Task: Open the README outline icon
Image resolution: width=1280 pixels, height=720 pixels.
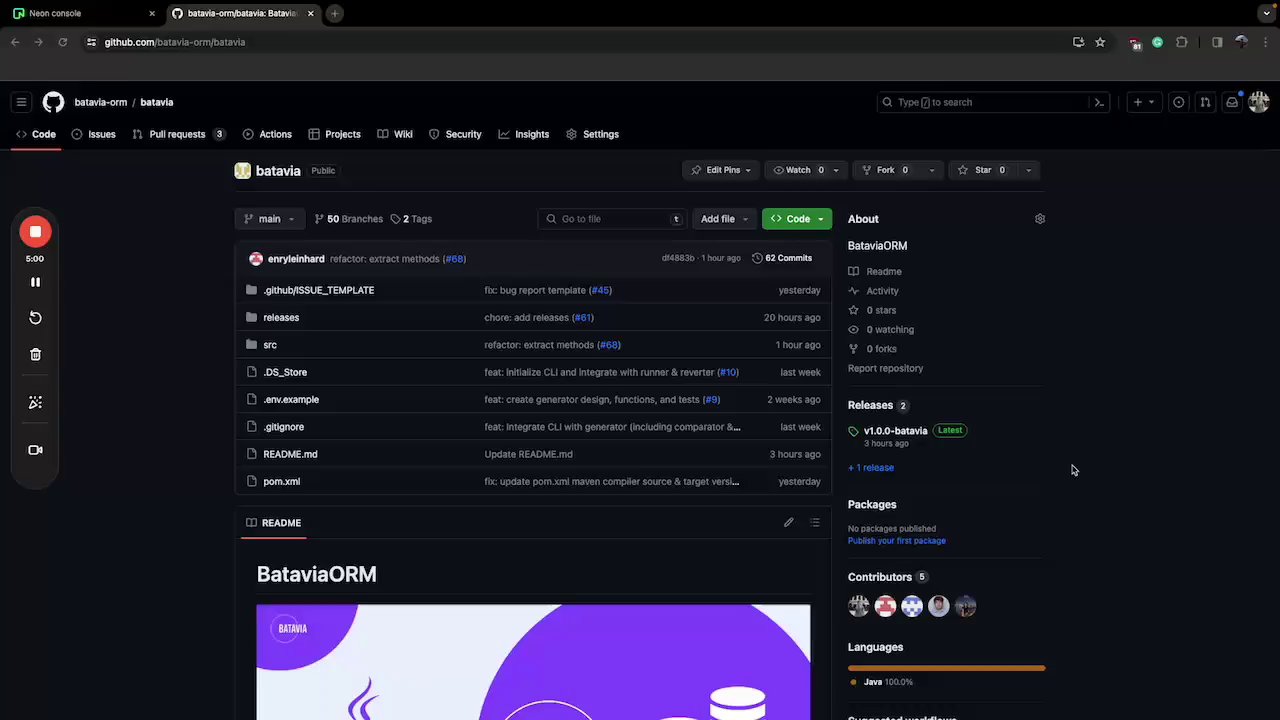Action: click(x=815, y=523)
